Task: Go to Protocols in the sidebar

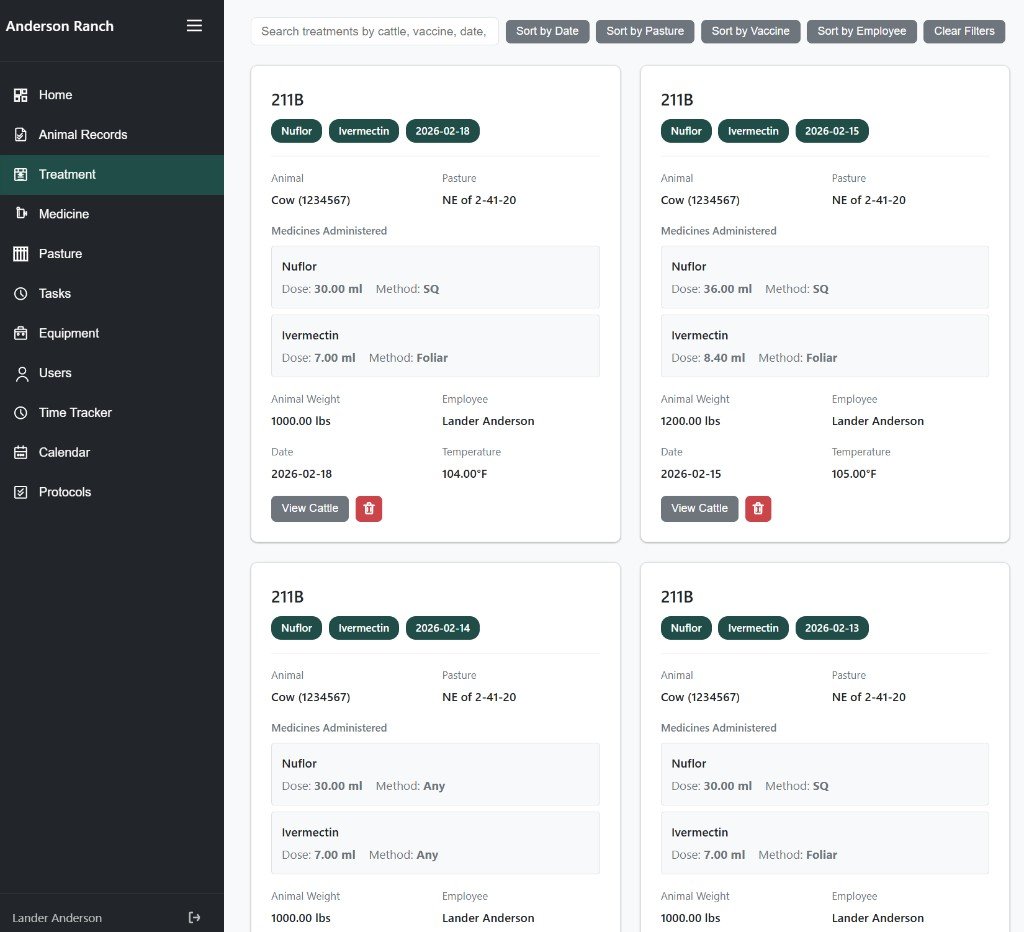Action: click(x=65, y=492)
